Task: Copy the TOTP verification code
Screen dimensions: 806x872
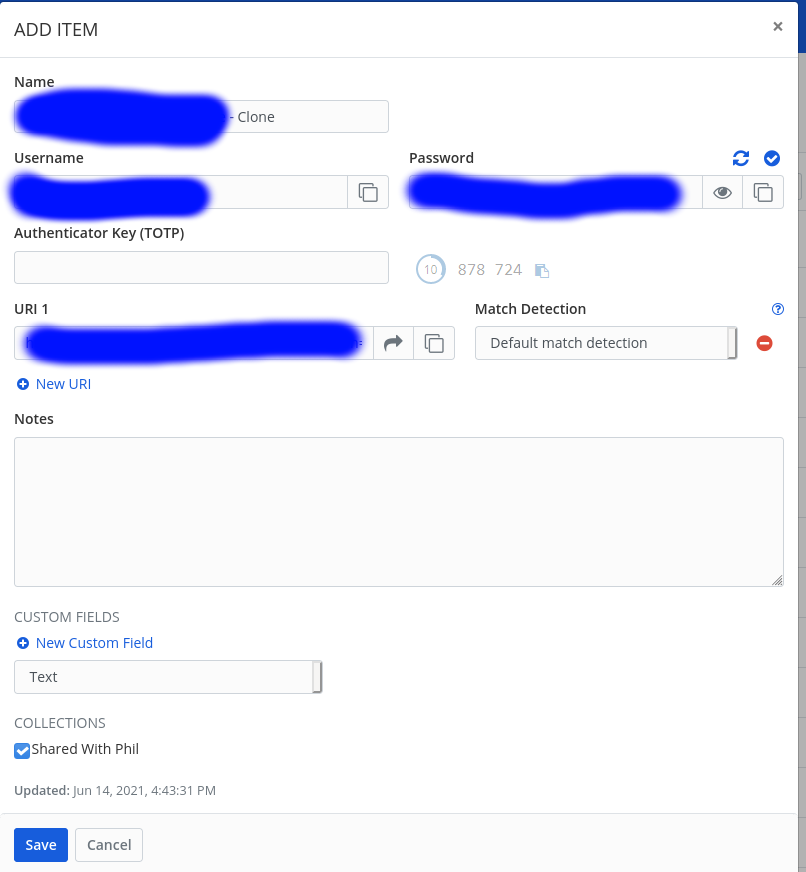Action: tap(541, 269)
